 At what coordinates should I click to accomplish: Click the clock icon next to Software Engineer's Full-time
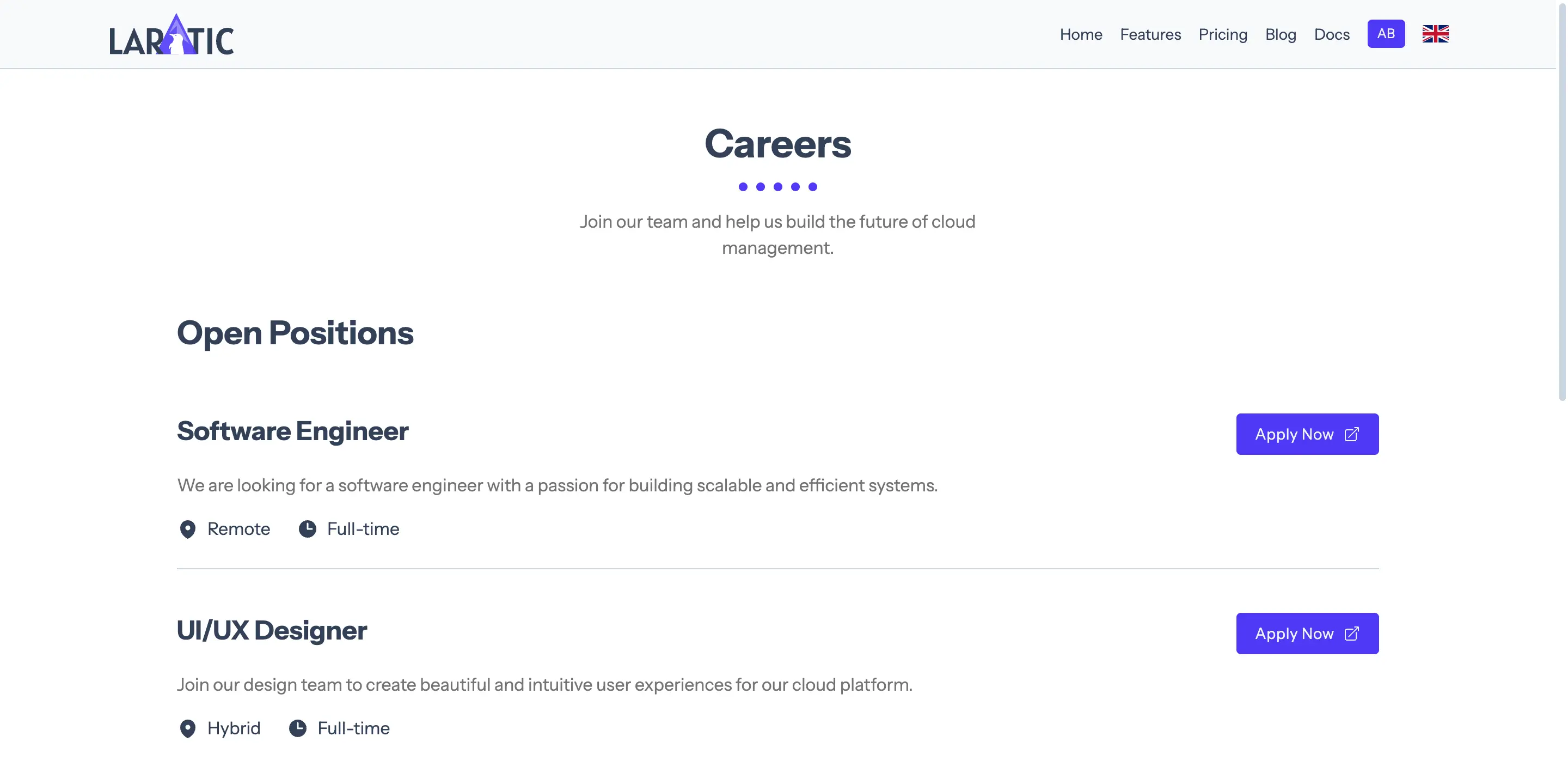[x=309, y=529]
